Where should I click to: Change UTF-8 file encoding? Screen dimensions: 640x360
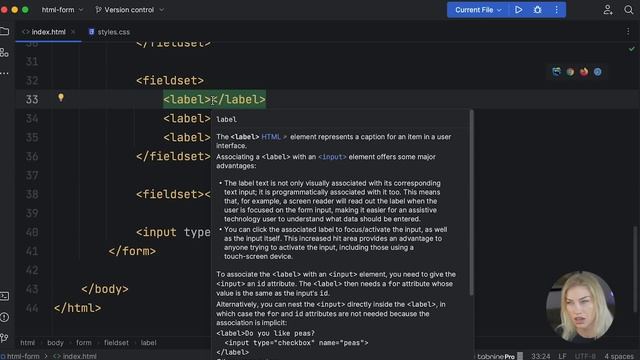click(x=585, y=356)
